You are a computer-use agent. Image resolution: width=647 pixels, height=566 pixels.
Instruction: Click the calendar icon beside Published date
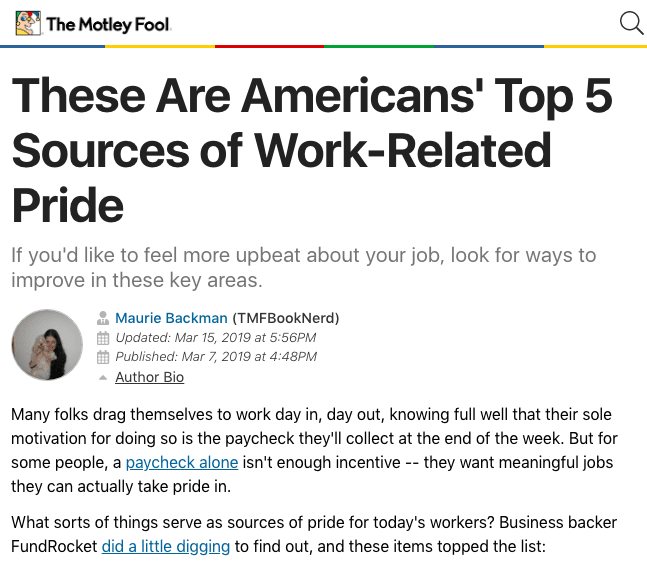103,357
